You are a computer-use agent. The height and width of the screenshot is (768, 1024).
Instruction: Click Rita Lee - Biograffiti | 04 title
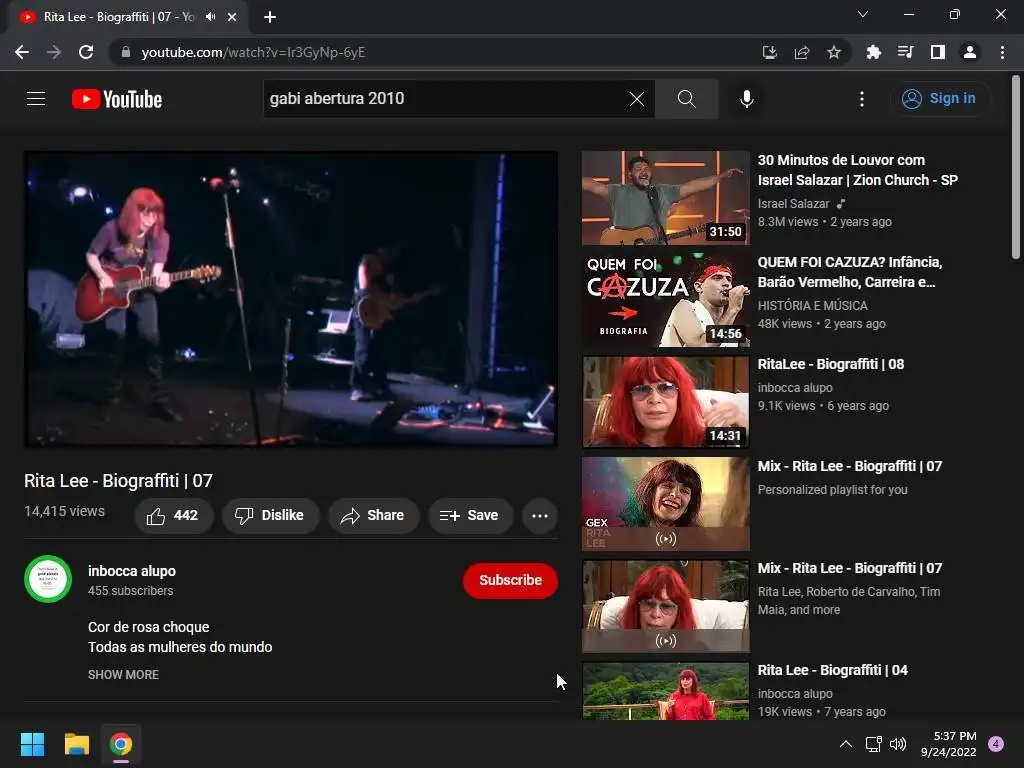click(833, 670)
